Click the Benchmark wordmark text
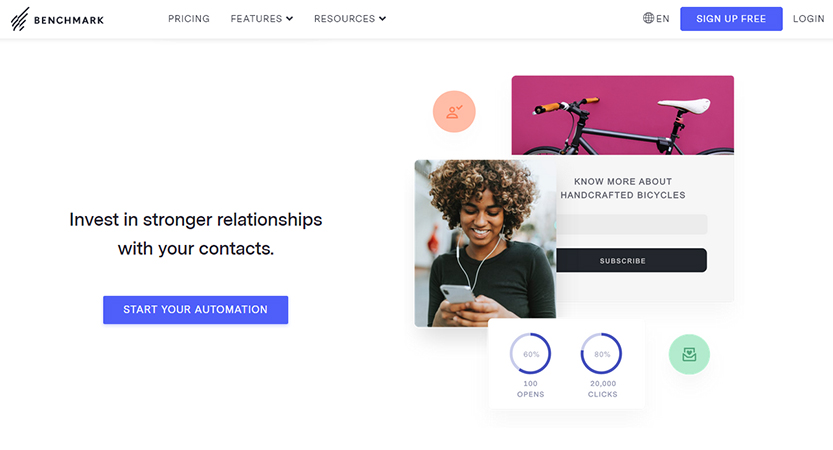This screenshot has width=833, height=450. tap(69, 21)
